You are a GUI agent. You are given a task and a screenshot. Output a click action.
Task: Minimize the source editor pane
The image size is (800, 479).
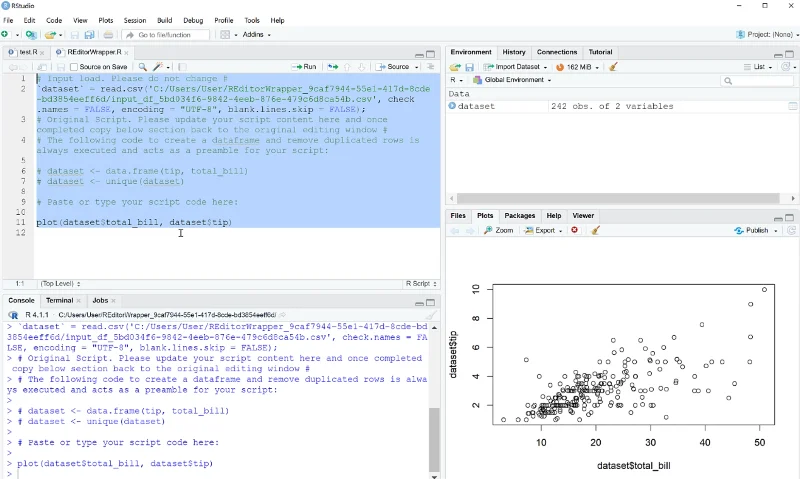pos(419,55)
